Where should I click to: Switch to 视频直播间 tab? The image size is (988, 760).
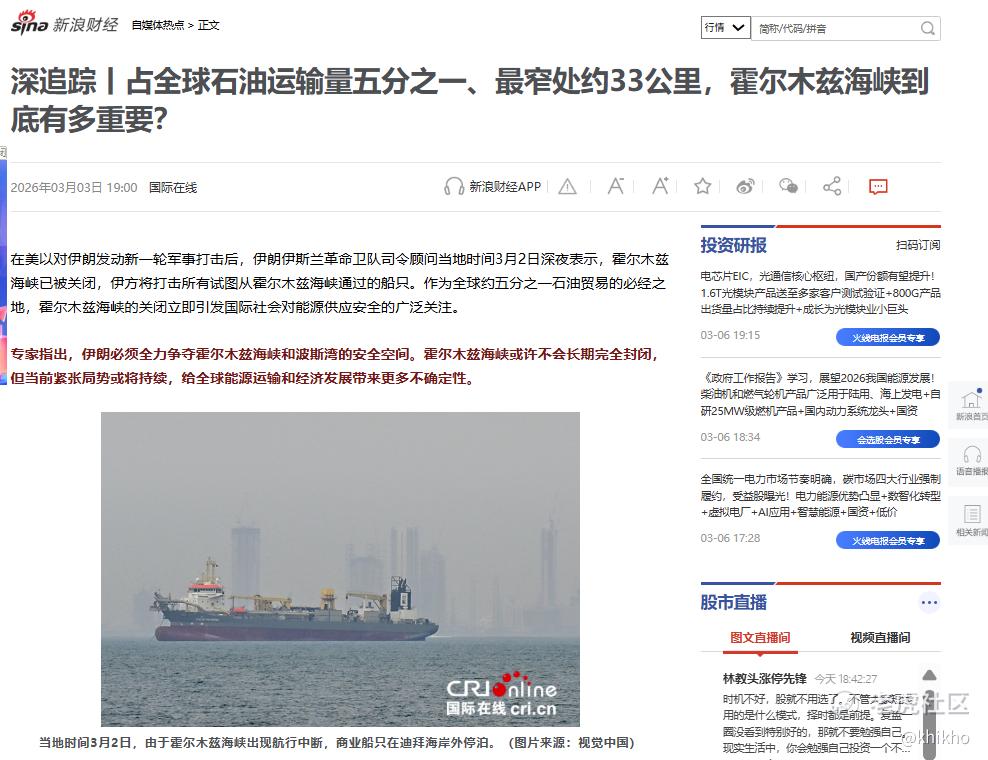pos(880,638)
